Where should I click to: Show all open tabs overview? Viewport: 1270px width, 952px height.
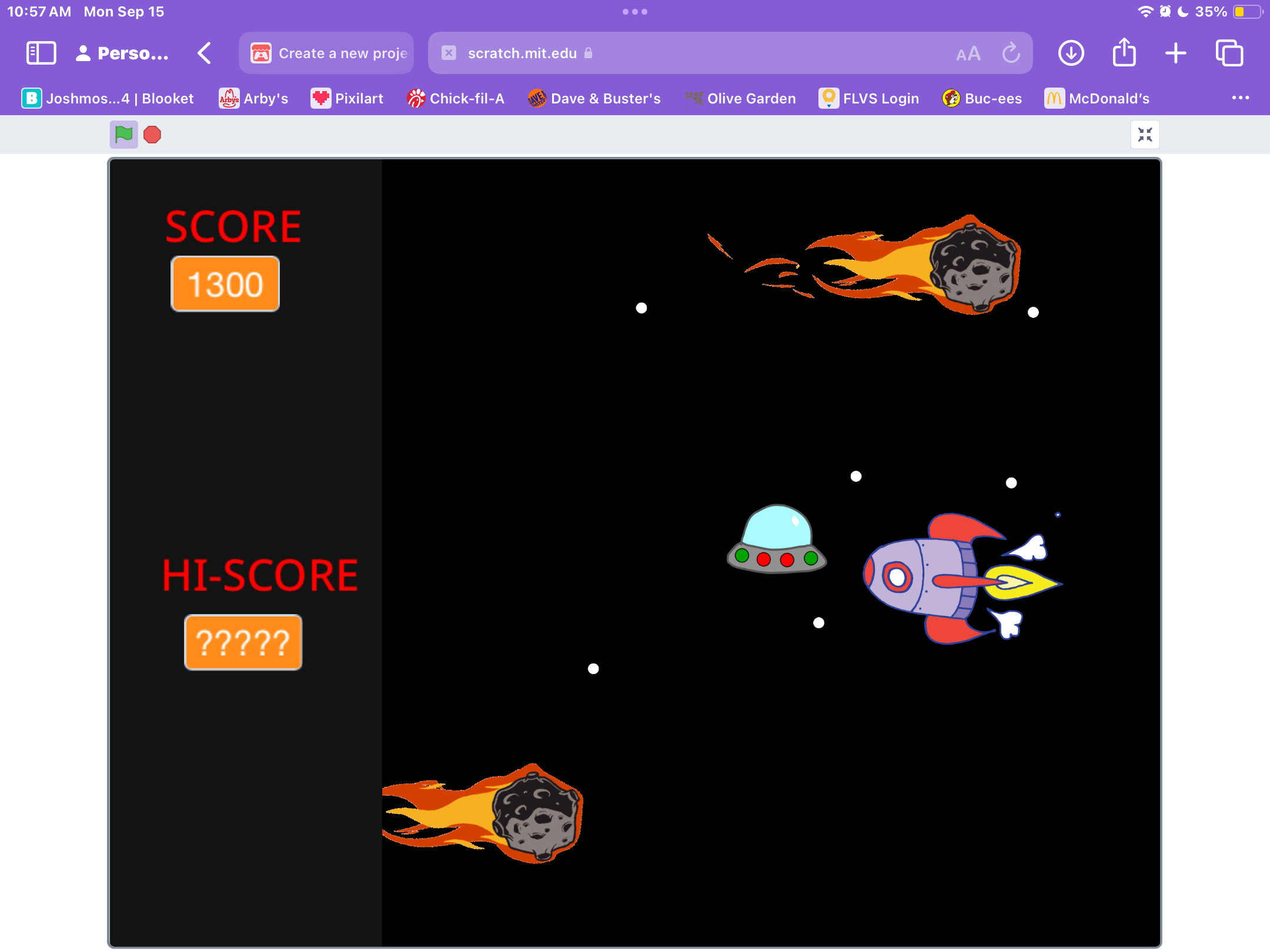pyautogui.click(x=1229, y=53)
